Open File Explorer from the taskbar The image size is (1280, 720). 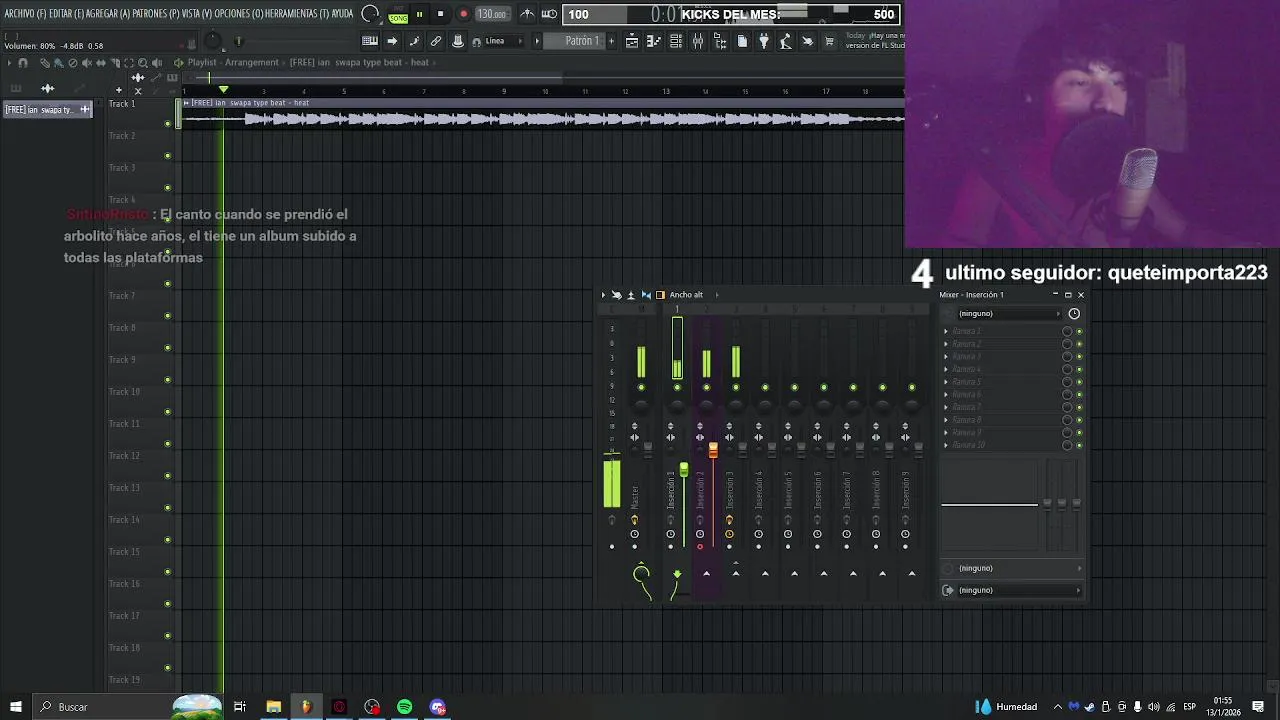273,707
